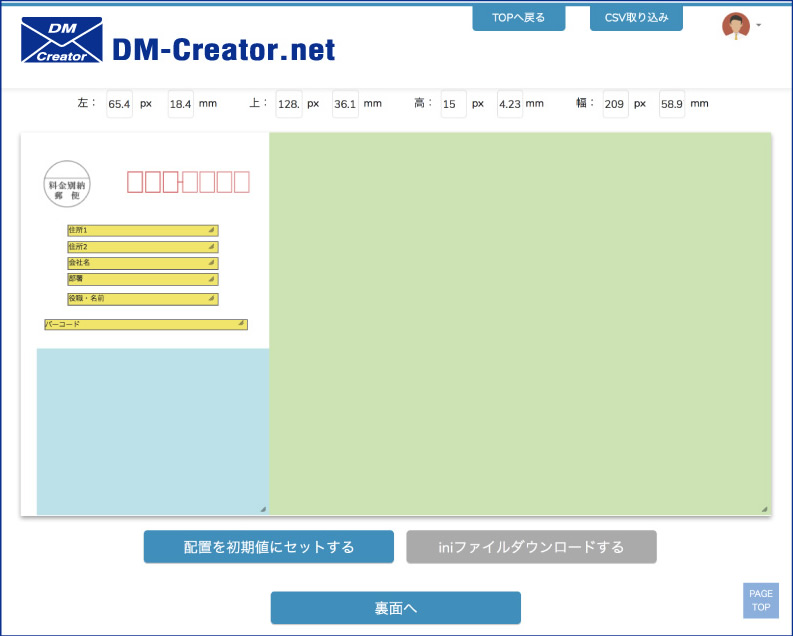Click the 料金別納郵便 postage stamp circle
793x636 pixels.
coord(67,185)
